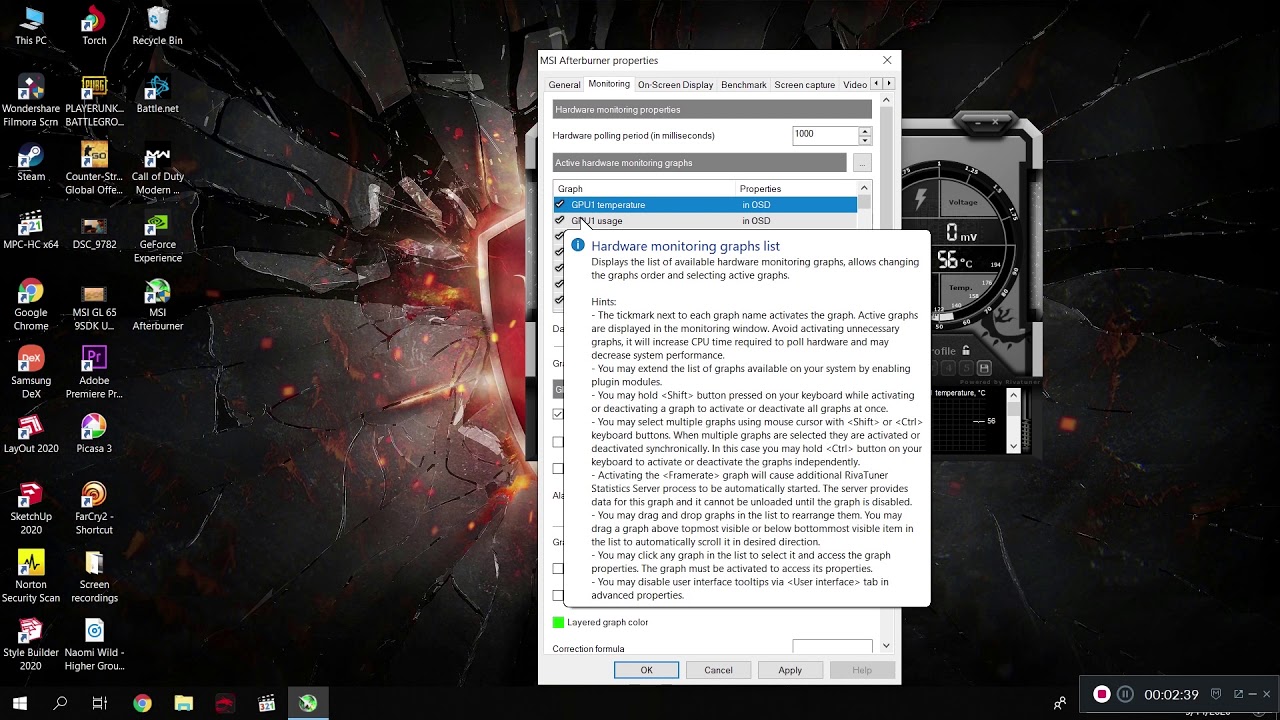The height and width of the screenshot is (720, 1280).
Task: Click the Correction formula input field
Action: (832, 648)
